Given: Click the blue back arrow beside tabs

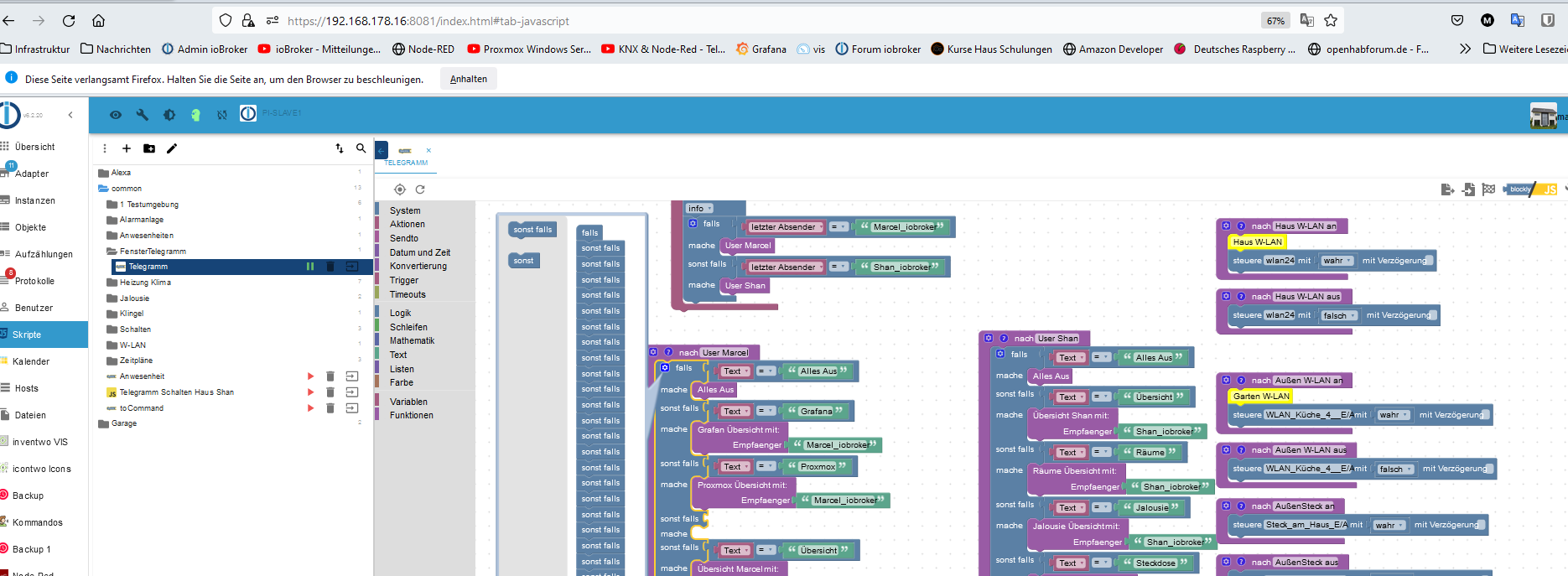Looking at the screenshot, I should [382, 151].
